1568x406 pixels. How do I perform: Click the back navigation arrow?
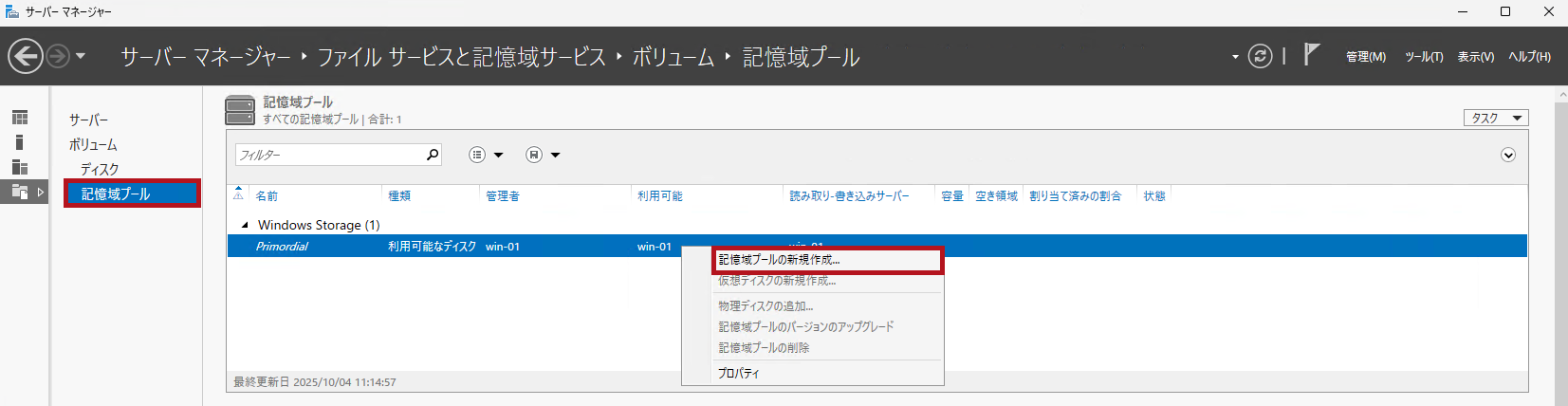point(26,57)
